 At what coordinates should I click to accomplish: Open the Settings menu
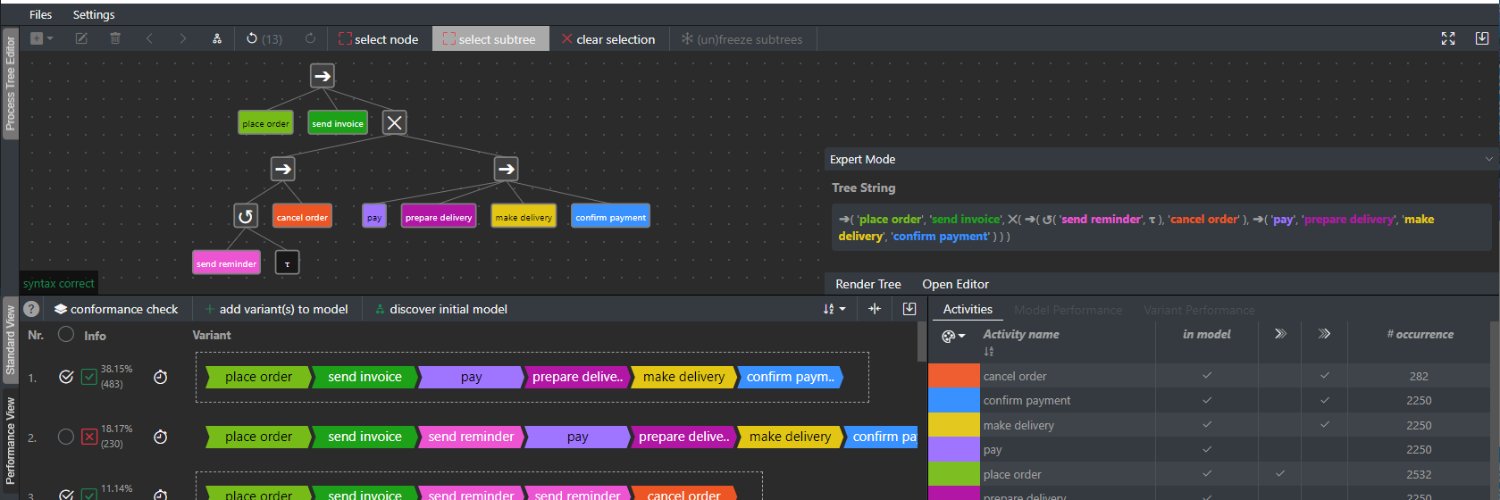pyautogui.click(x=94, y=15)
